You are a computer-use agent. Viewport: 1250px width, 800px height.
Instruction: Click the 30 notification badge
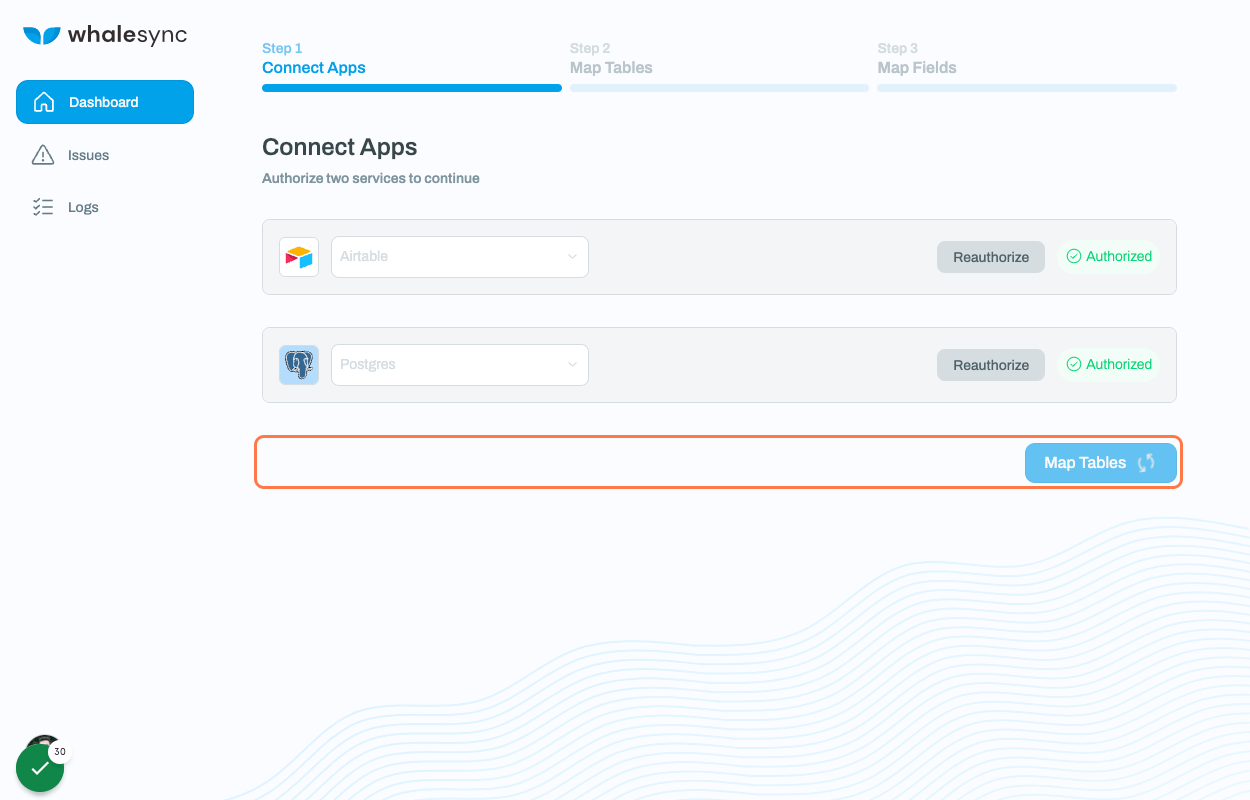tap(60, 752)
